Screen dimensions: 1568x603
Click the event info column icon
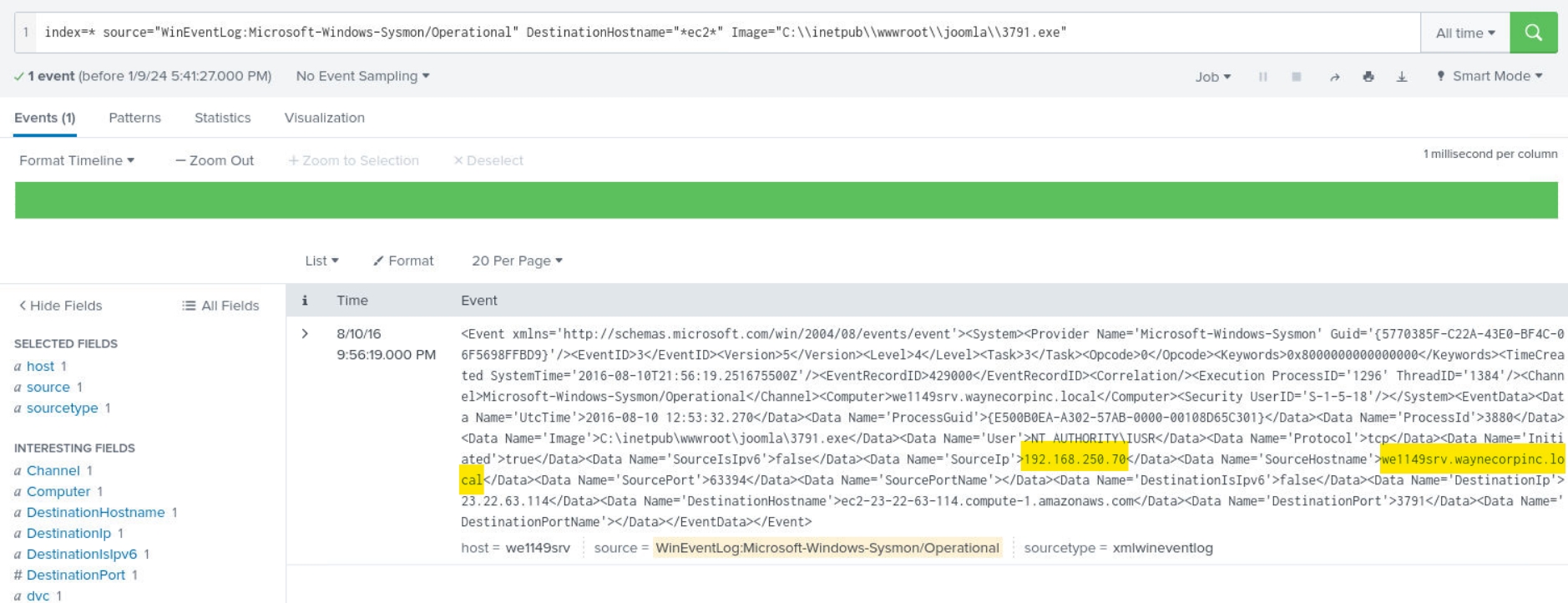pyautogui.click(x=305, y=301)
